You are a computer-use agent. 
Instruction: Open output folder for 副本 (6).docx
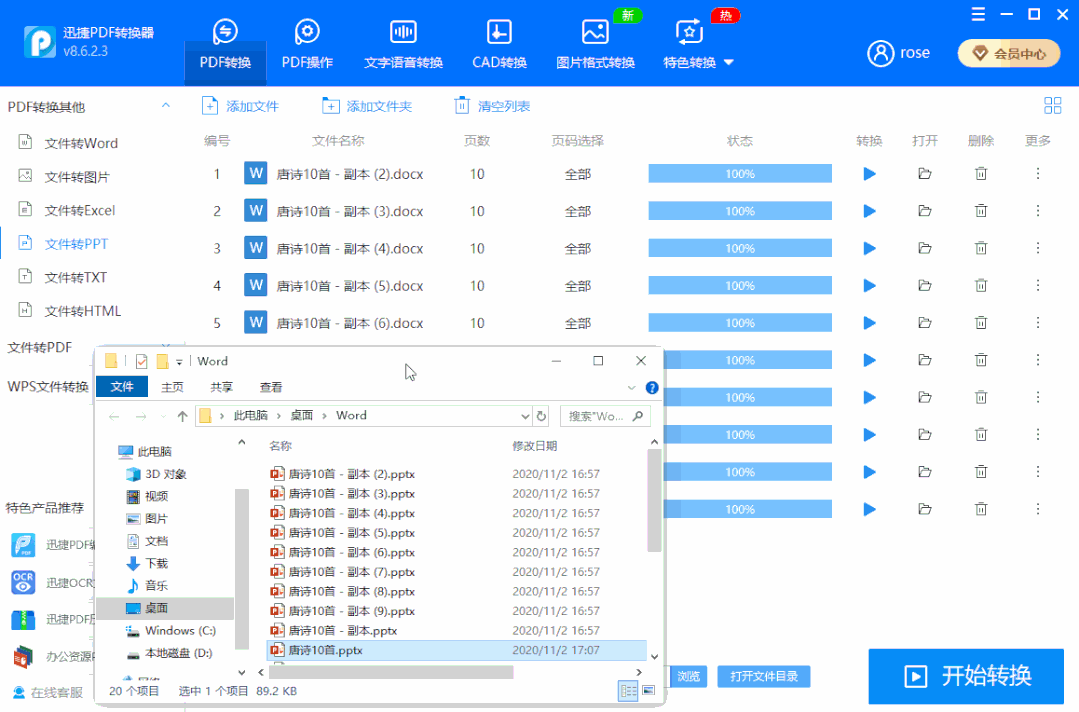point(925,323)
